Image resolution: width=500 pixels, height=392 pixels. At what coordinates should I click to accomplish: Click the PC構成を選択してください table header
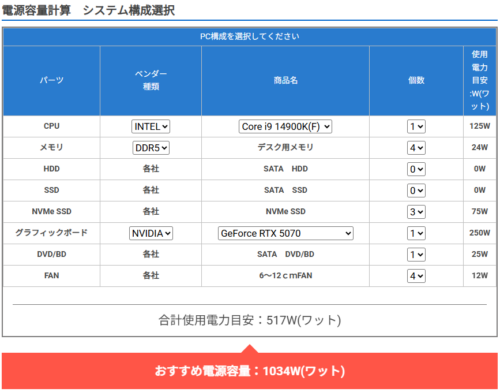[250, 36]
